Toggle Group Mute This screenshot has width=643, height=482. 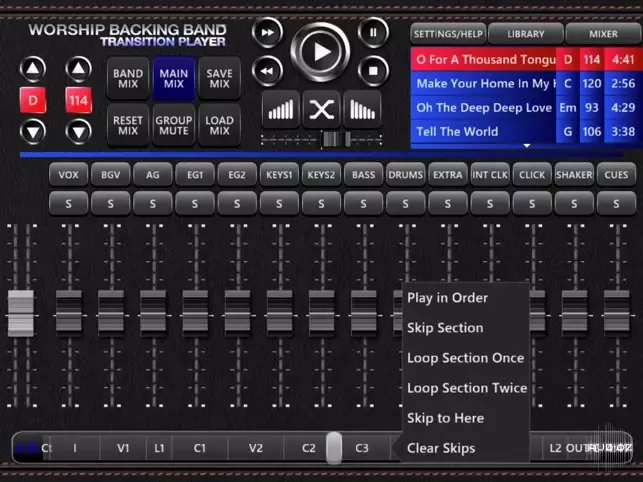point(174,125)
